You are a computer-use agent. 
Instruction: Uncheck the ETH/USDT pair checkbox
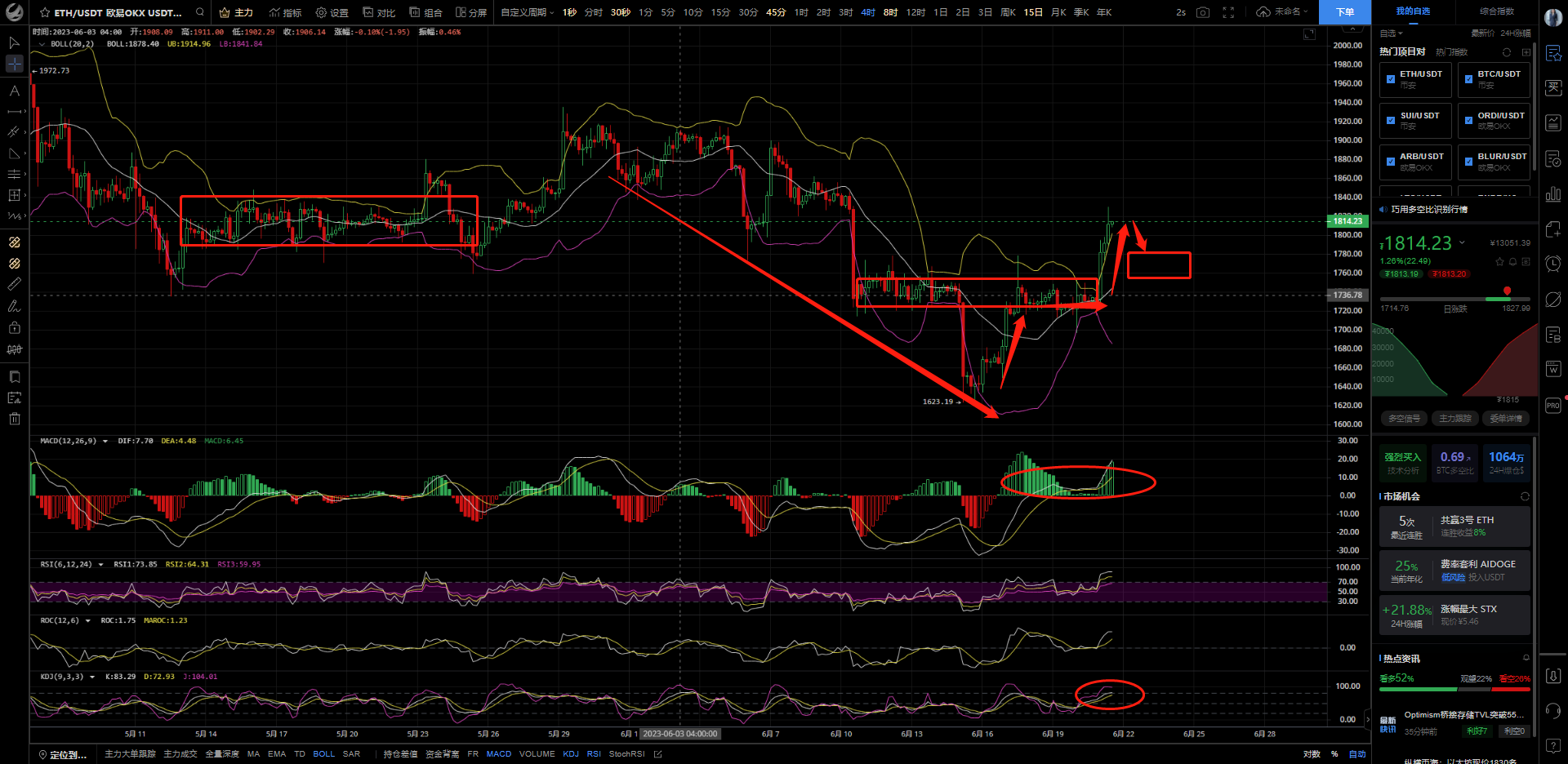point(1391,79)
